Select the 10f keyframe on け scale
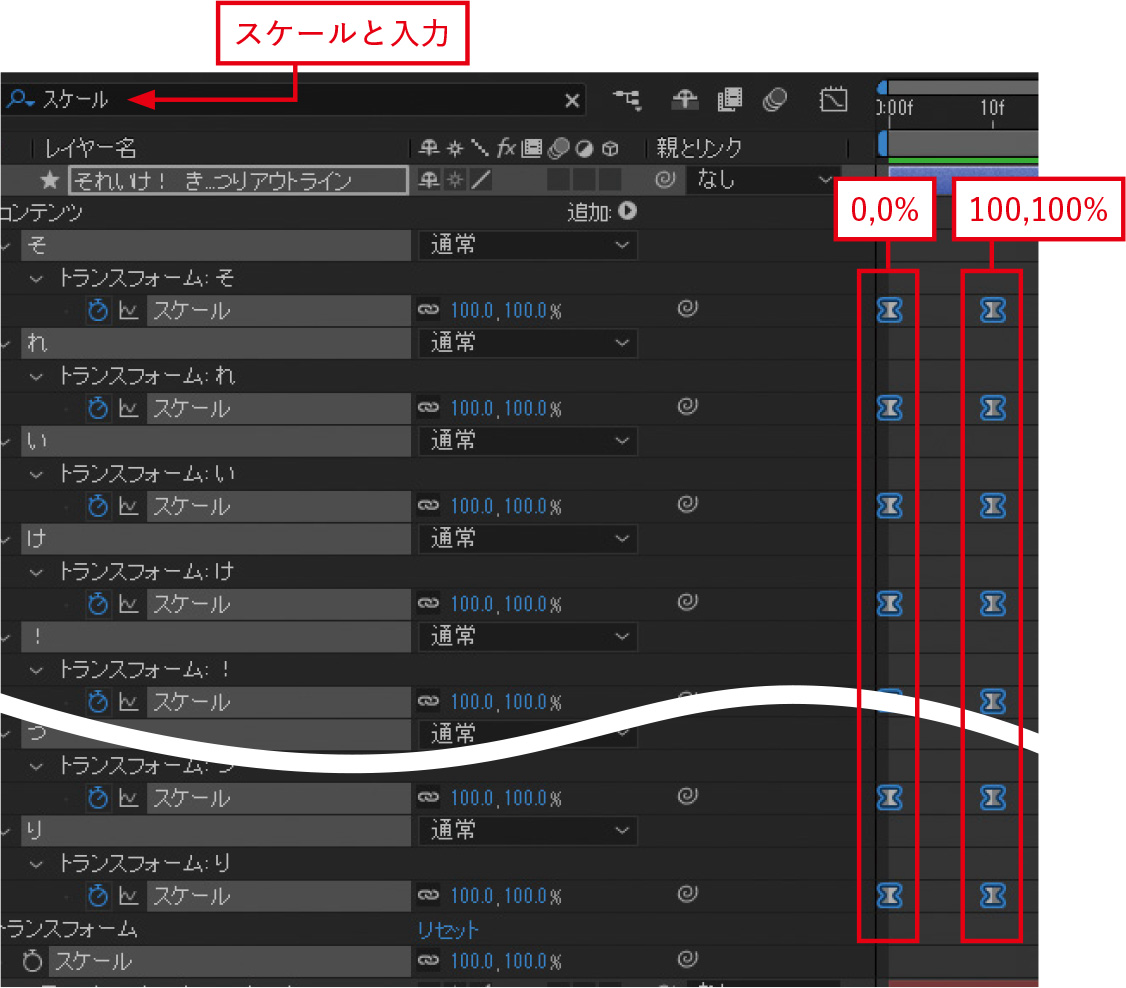The width and height of the screenshot is (1126, 988). pyautogui.click(x=992, y=604)
